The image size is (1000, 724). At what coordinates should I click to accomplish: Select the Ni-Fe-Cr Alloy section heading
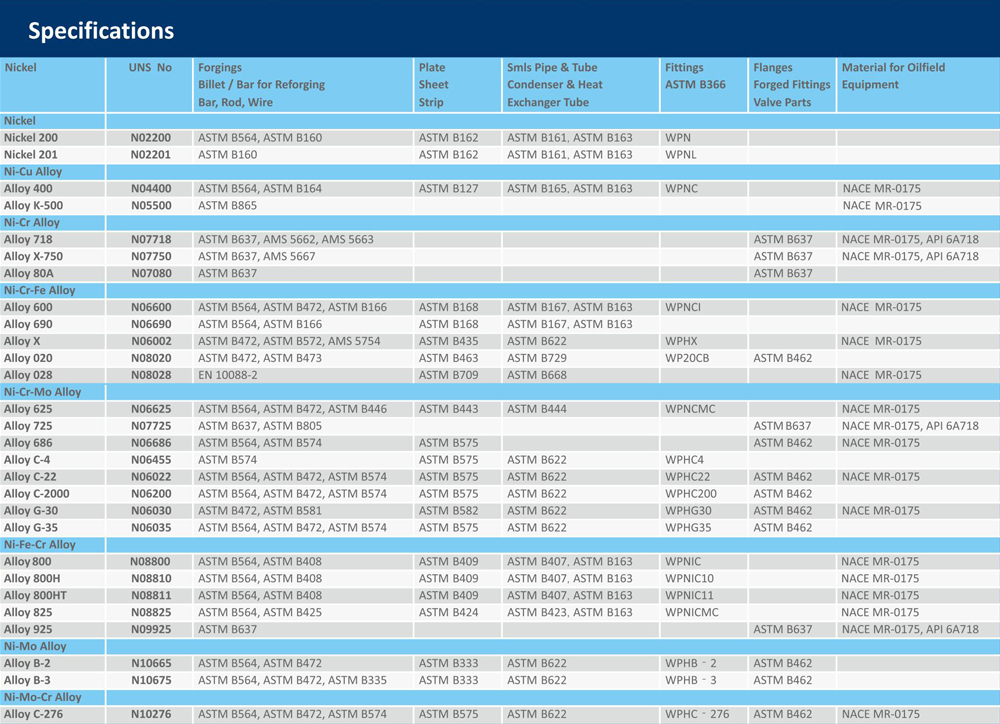40,545
